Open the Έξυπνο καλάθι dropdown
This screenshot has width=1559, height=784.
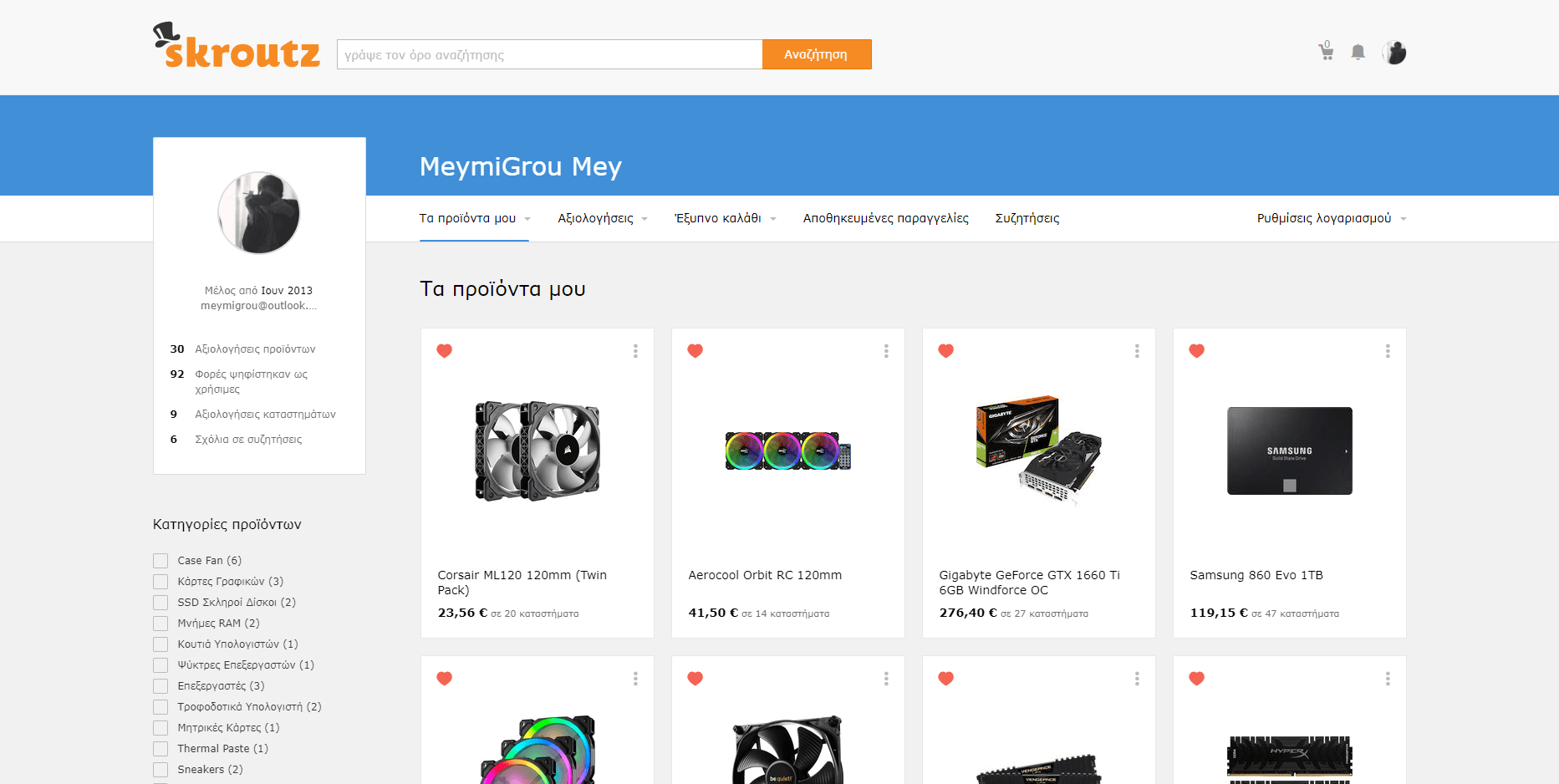[725, 218]
